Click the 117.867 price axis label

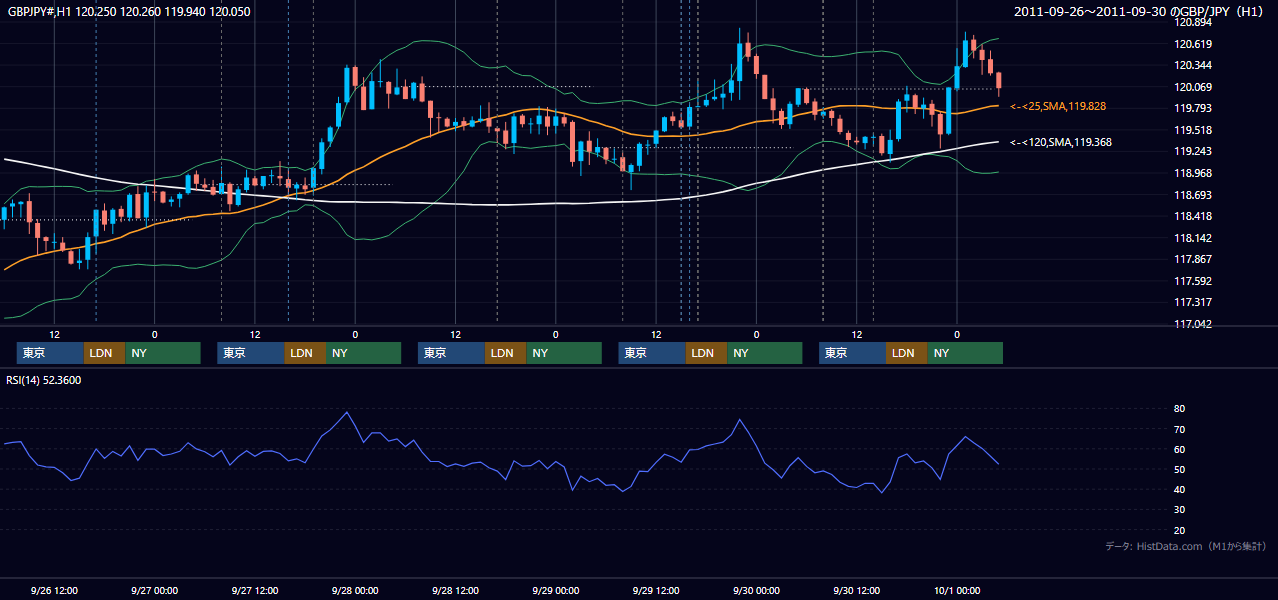[x=1192, y=259]
